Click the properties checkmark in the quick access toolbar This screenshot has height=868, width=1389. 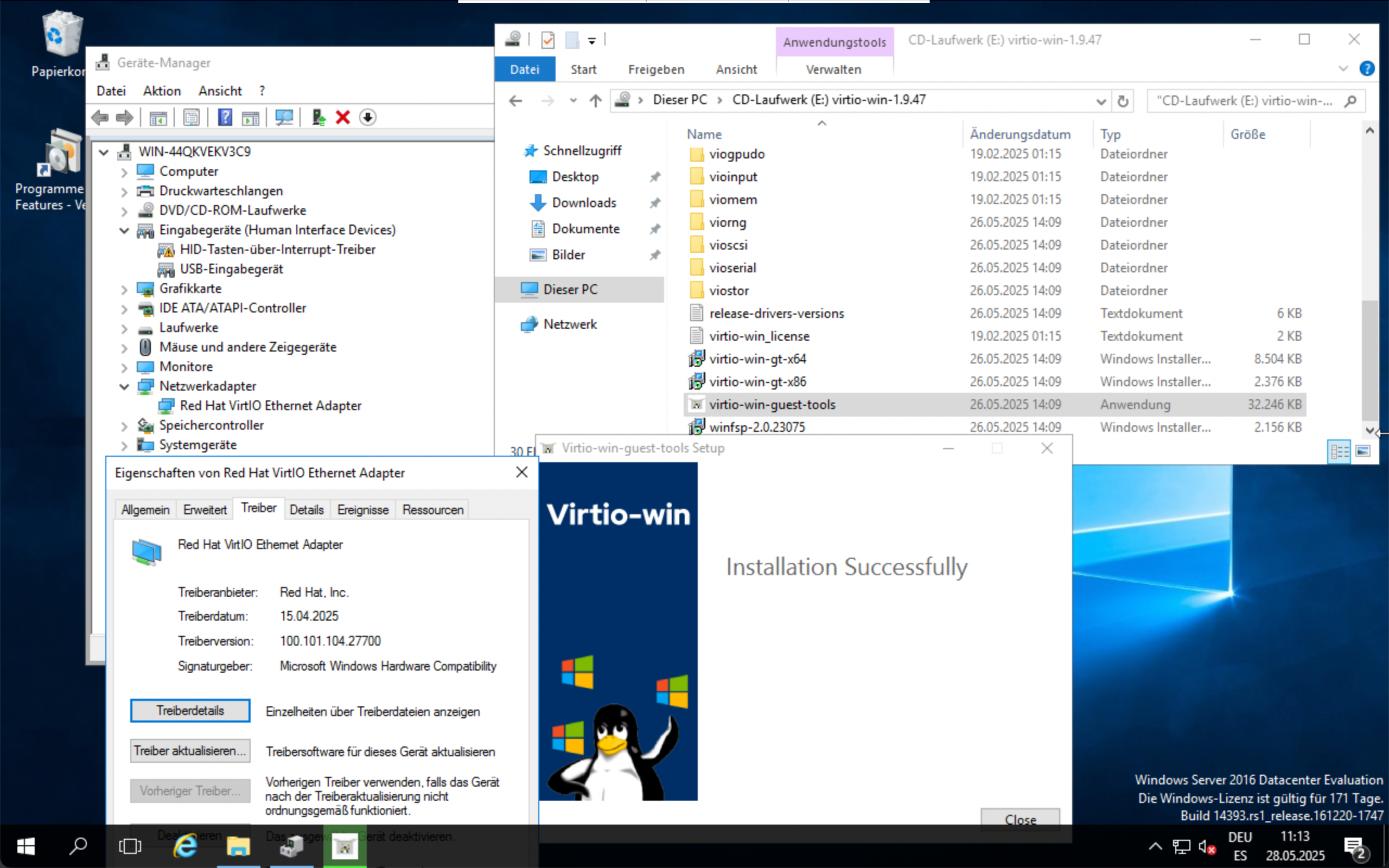pos(547,40)
